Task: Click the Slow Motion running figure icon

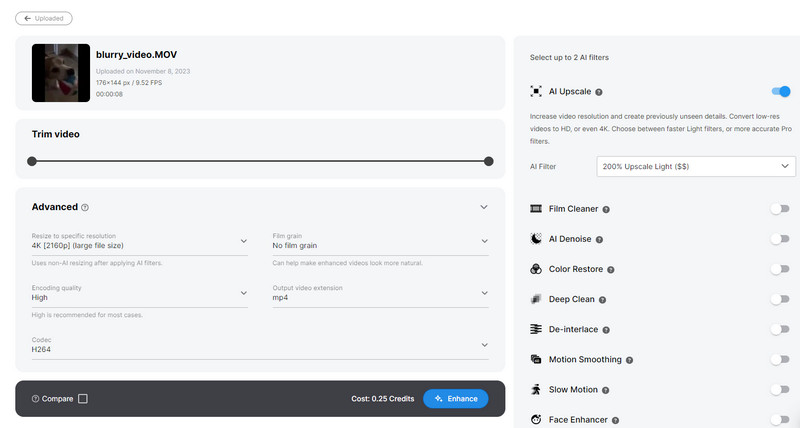Action: 537,389
